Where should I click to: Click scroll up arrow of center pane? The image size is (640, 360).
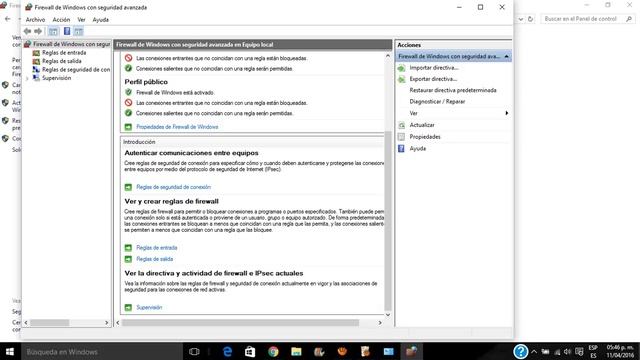[x=388, y=56]
